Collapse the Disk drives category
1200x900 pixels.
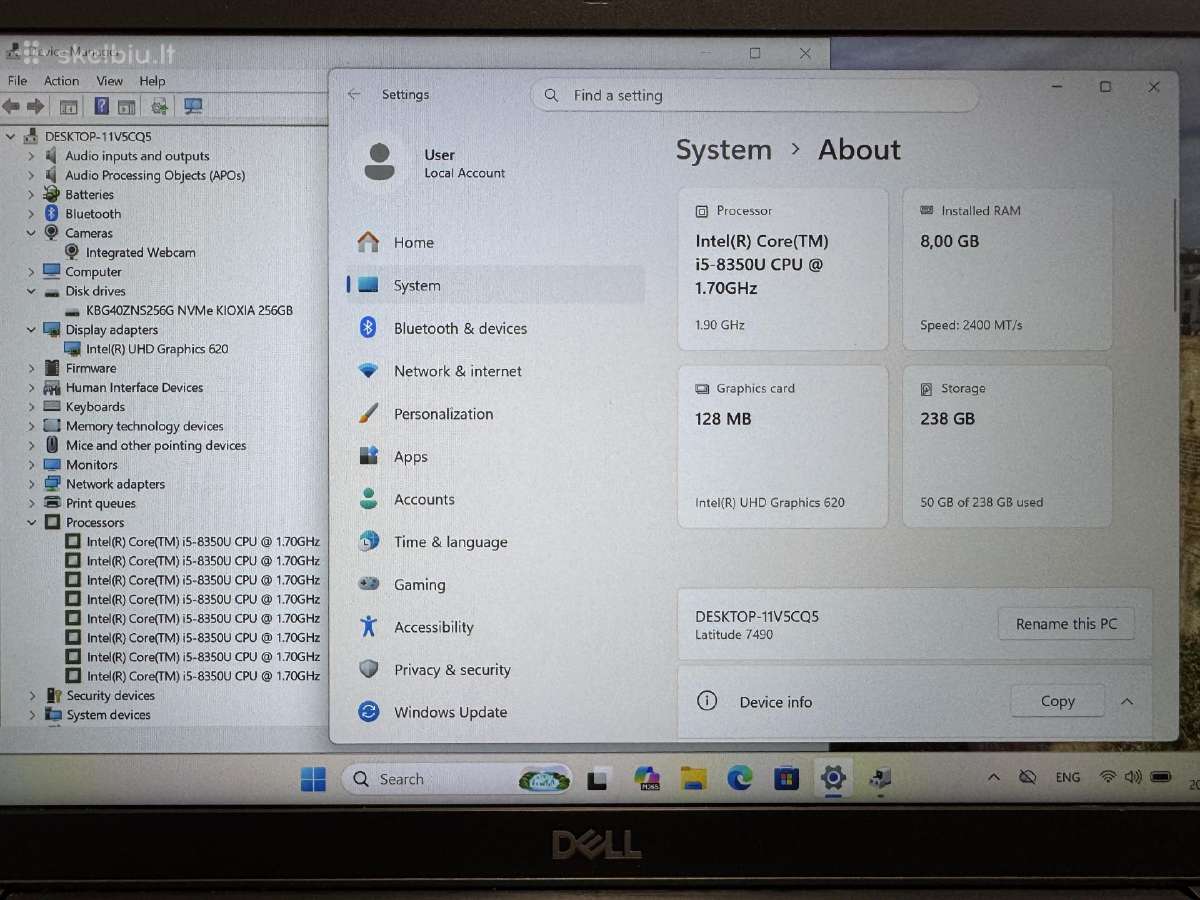tap(31, 291)
